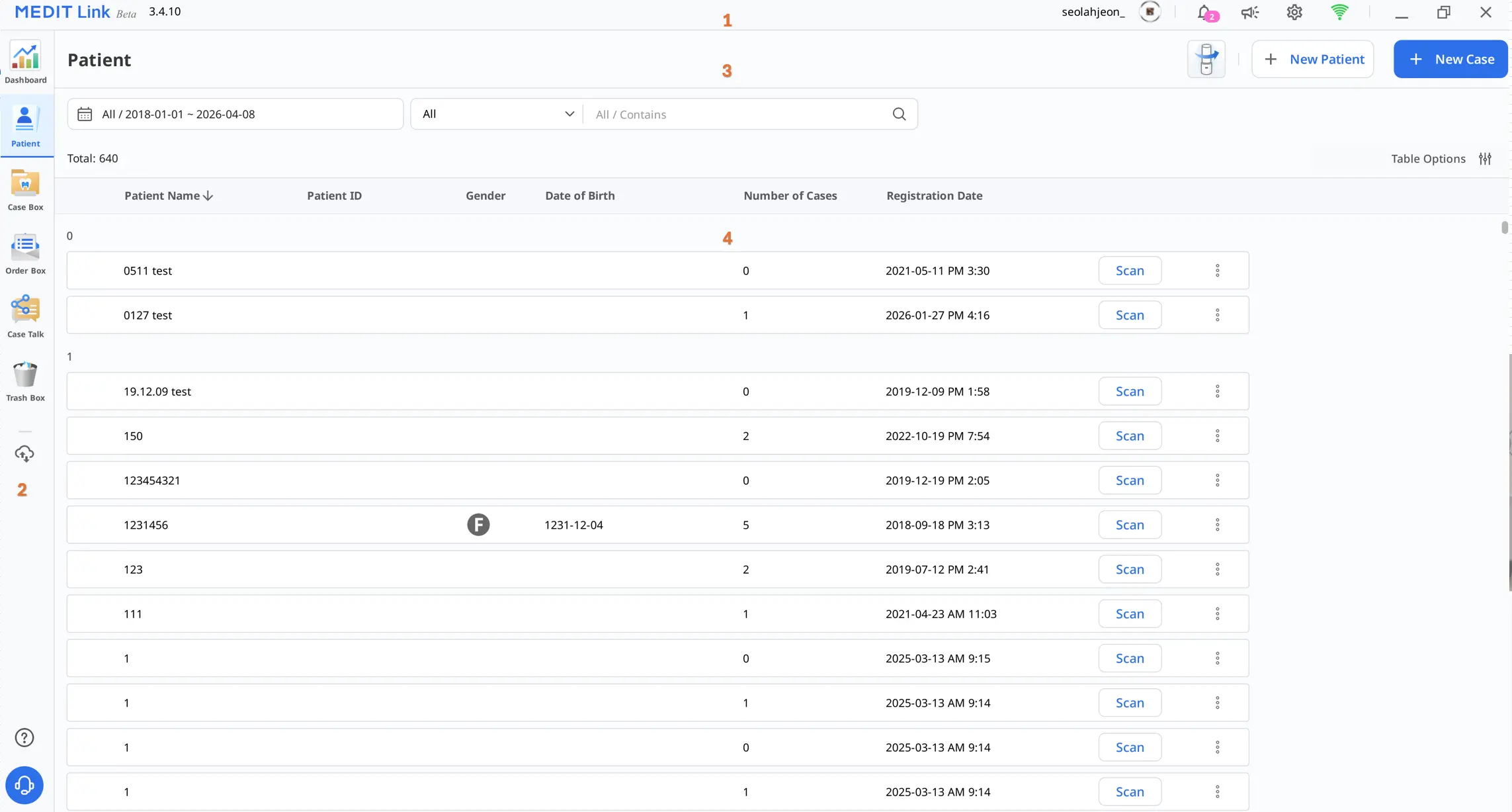The height and width of the screenshot is (812, 1512).
Task: Select the Patient sidebar icon
Action: tap(26, 126)
